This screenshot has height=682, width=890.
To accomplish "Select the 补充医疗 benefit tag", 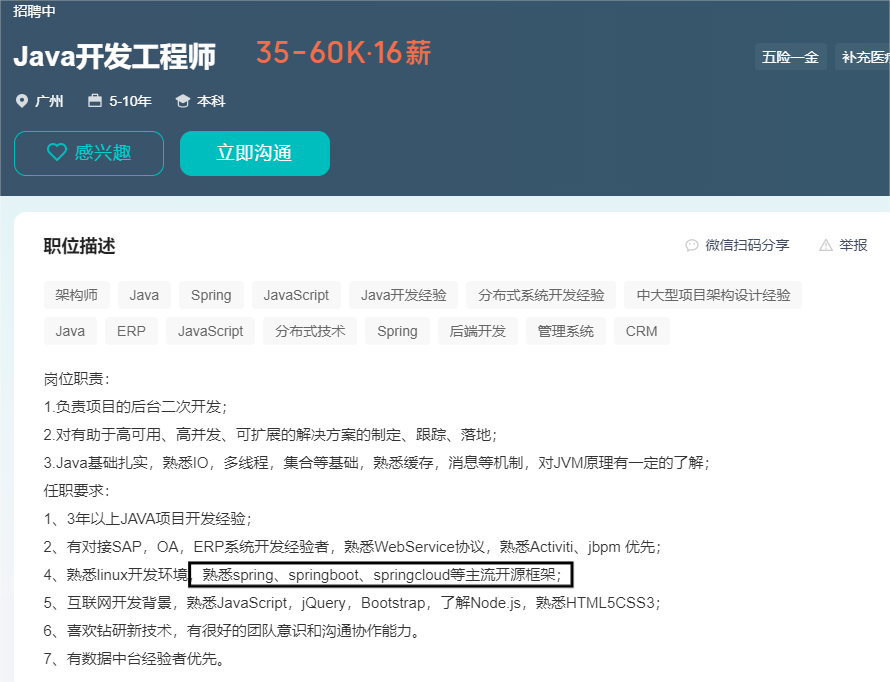I will [x=863, y=57].
